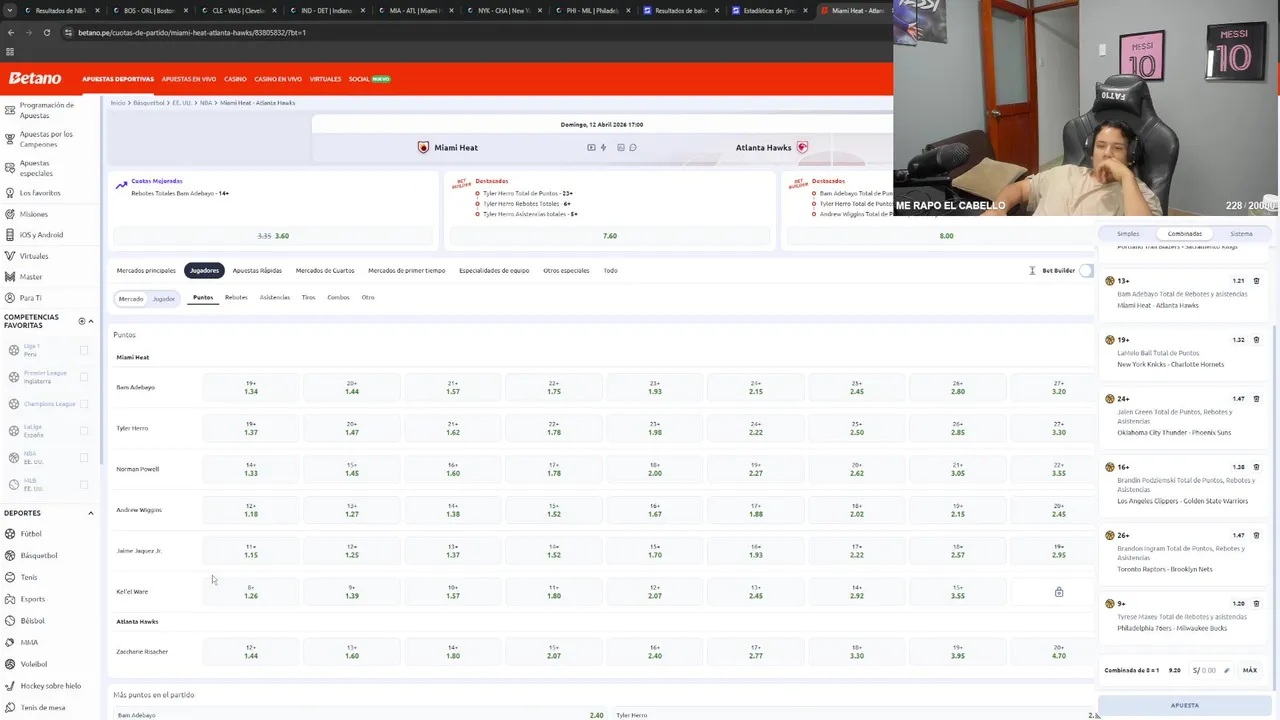Image resolution: width=1280 pixels, height=720 pixels.
Task: Click the MÁX stake button
Action: [1250, 670]
